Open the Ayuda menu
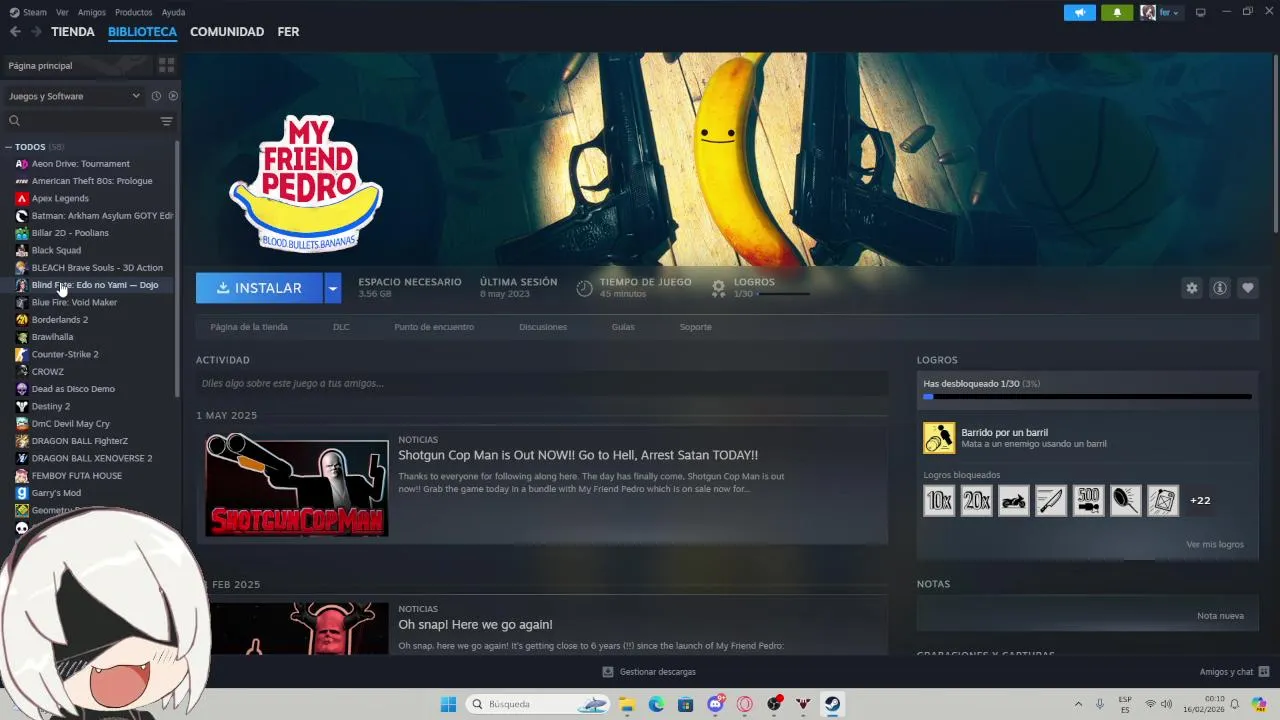The image size is (1280, 720). tap(173, 13)
